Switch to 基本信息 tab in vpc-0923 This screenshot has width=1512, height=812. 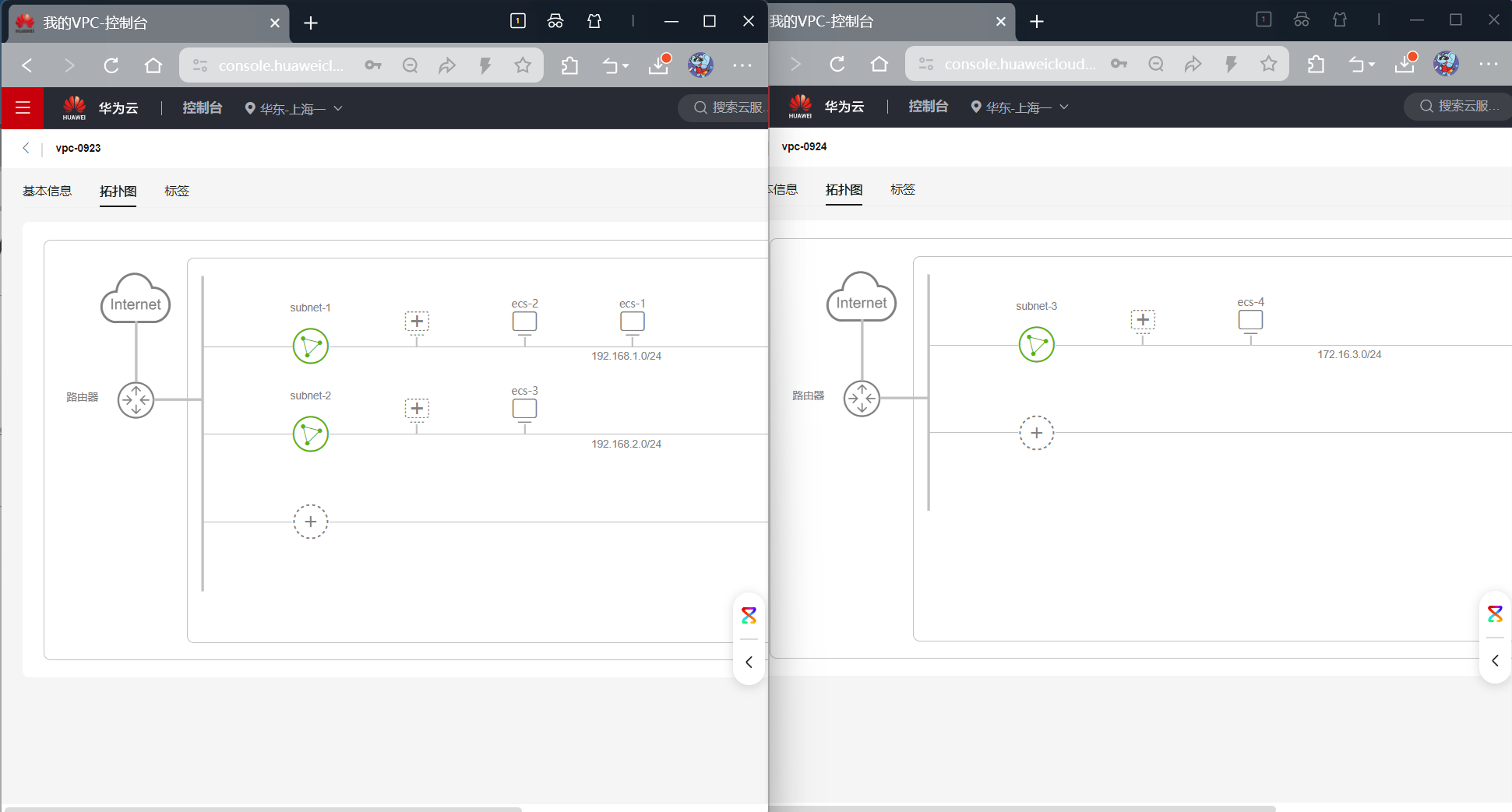tap(47, 191)
